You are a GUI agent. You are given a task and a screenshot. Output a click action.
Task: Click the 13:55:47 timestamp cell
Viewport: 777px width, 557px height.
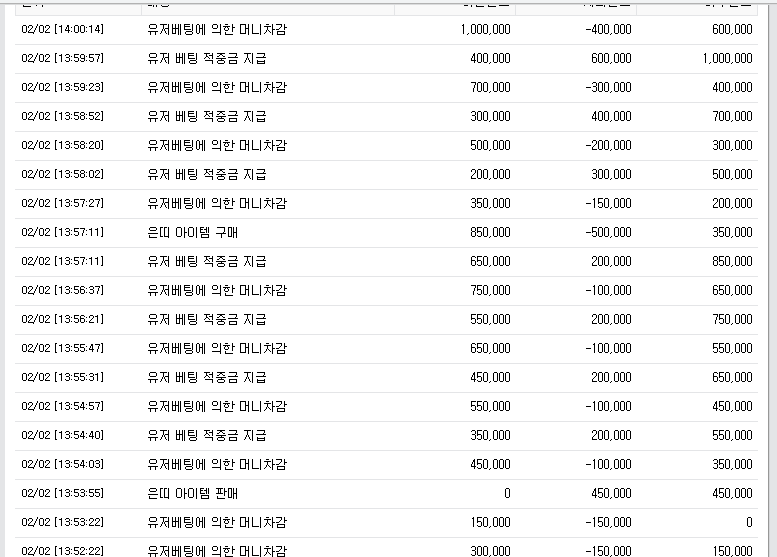62,348
